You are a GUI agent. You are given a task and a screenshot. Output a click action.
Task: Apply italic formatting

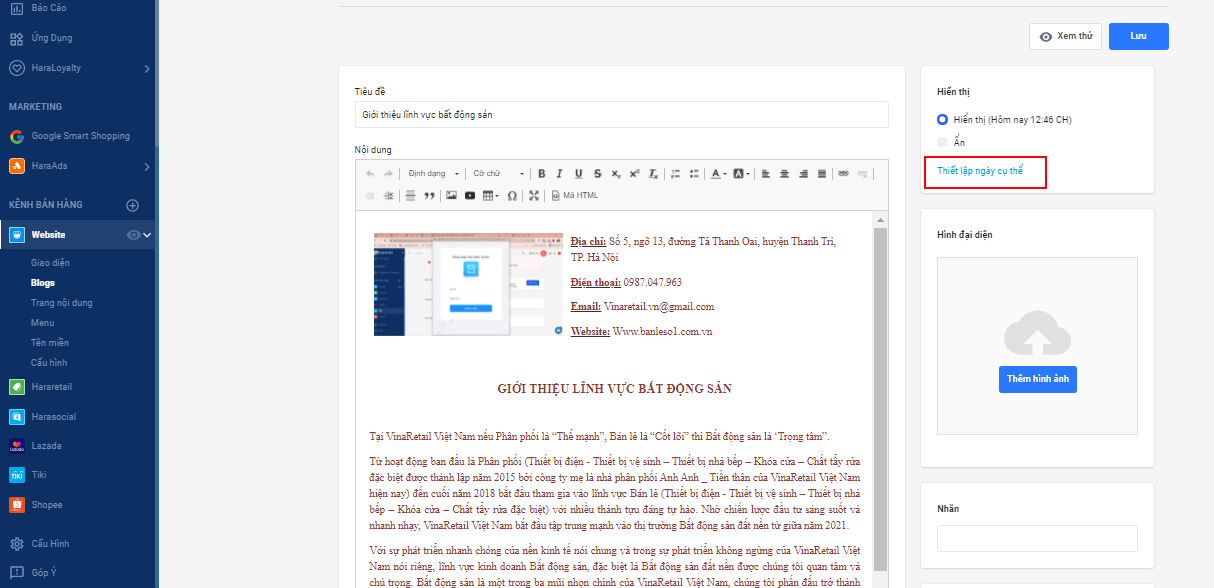(x=559, y=173)
